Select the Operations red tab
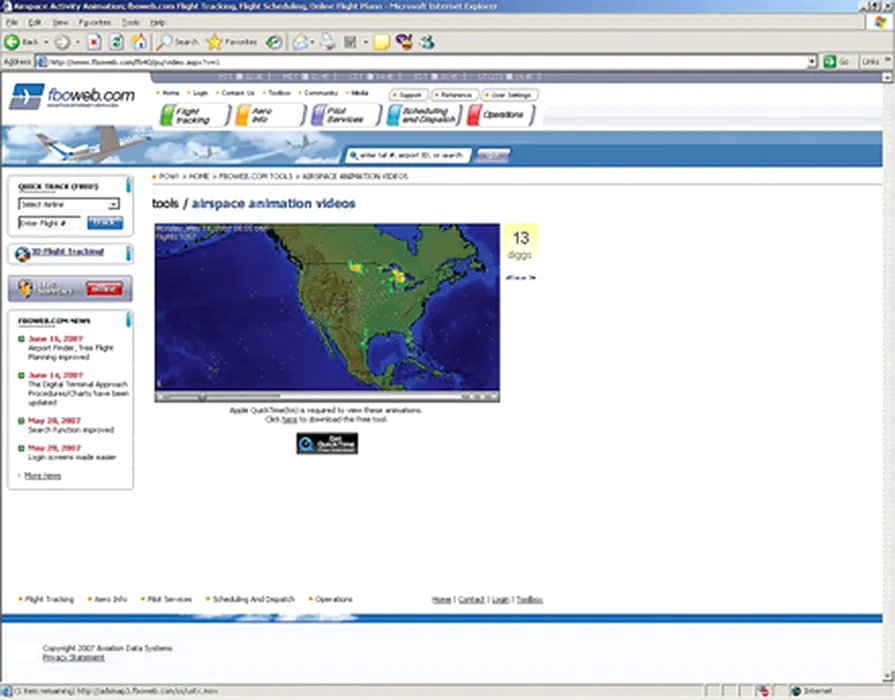The width and height of the screenshot is (895, 700). pos(501,115)
